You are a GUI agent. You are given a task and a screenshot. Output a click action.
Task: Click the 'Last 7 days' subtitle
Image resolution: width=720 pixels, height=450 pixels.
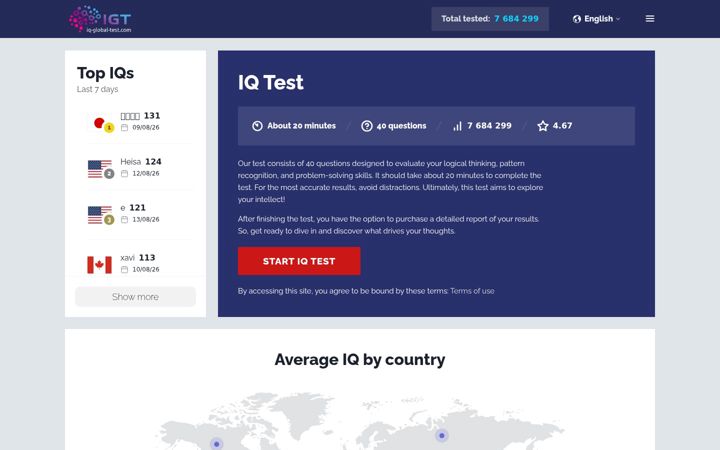(x=97, y=89)
